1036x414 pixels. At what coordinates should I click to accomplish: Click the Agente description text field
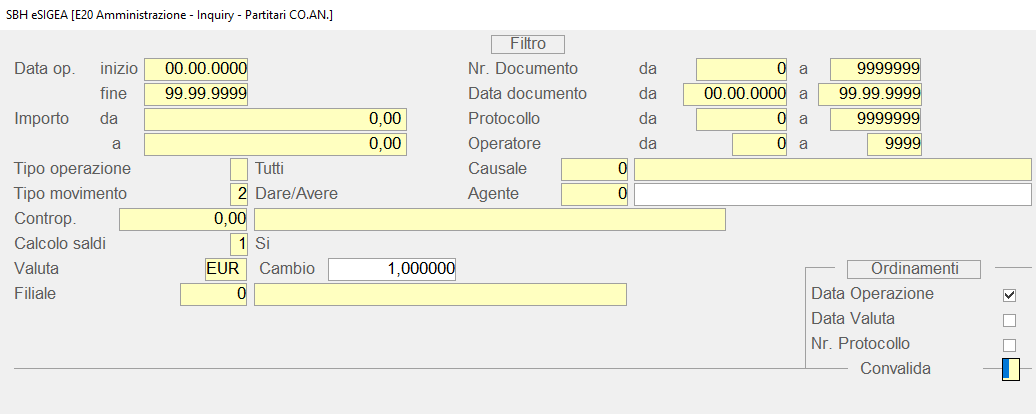(x=832, y=193)
